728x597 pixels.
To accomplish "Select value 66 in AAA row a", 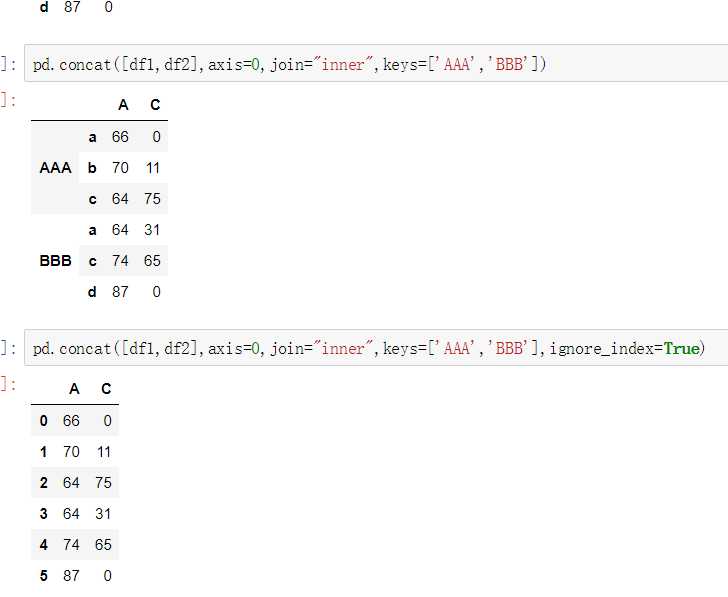I will point(120,136).
